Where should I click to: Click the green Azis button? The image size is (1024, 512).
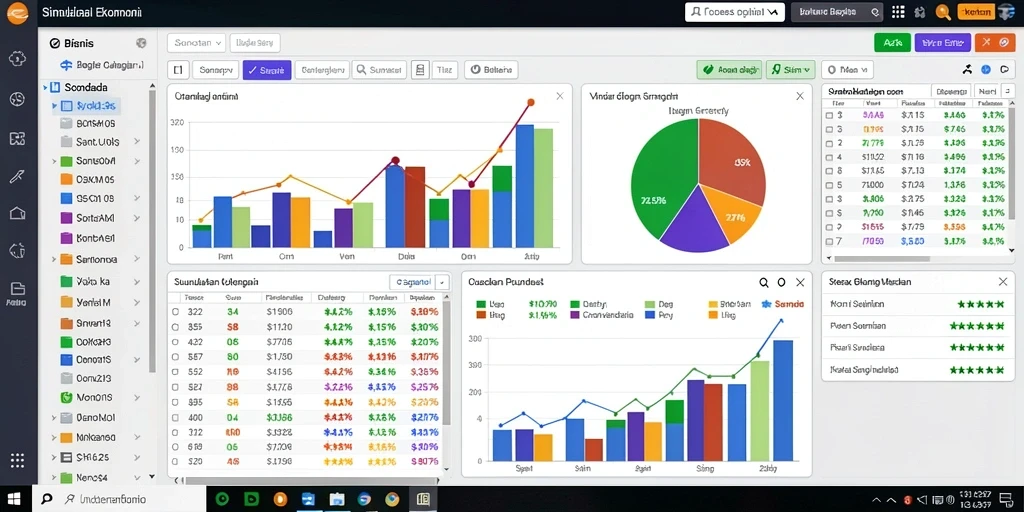point(892,42)
